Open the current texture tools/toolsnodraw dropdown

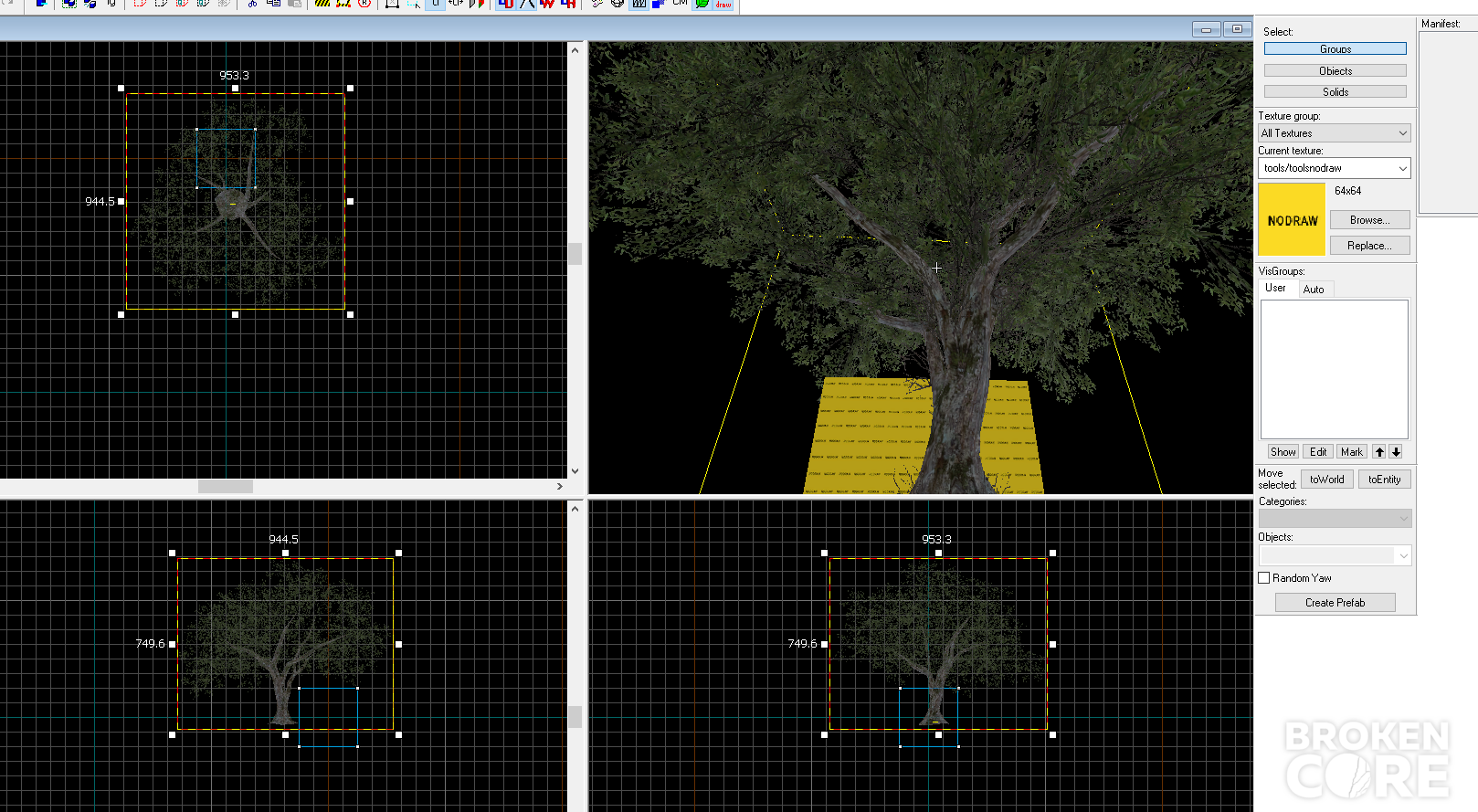pyautogui.click(x=1335, y=168)
